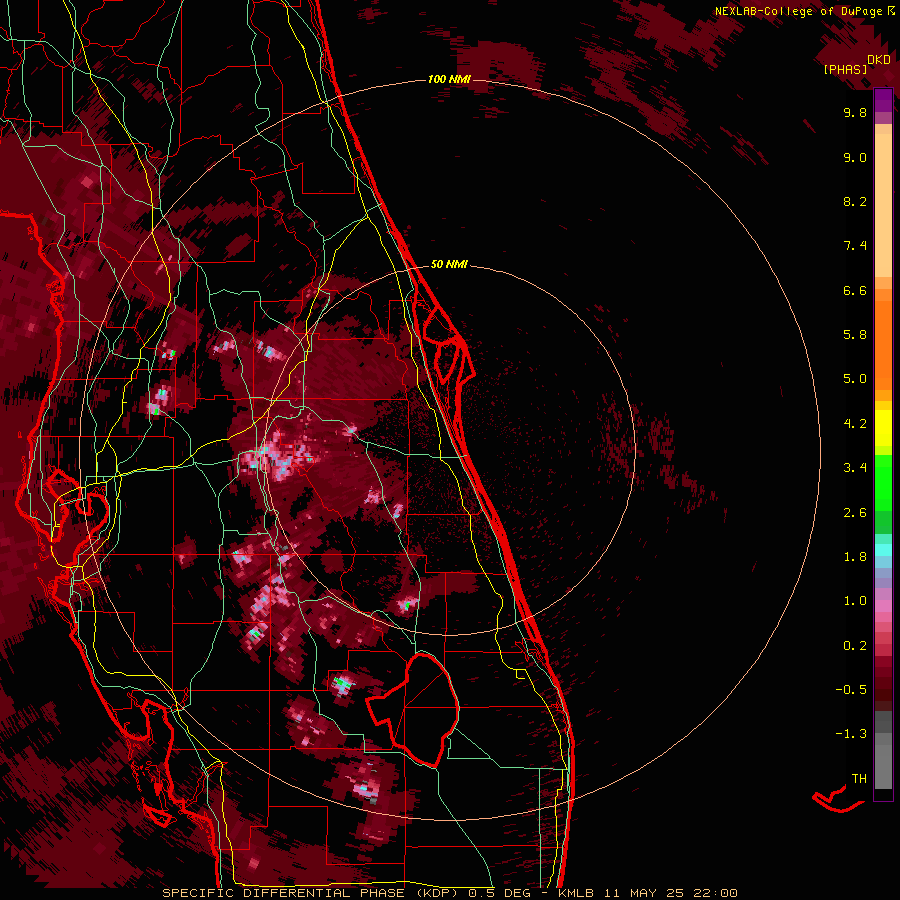Viewport: 900px width, 900px height.
Task: Click the cyan segment of the color bar
Action: point(883,550)
